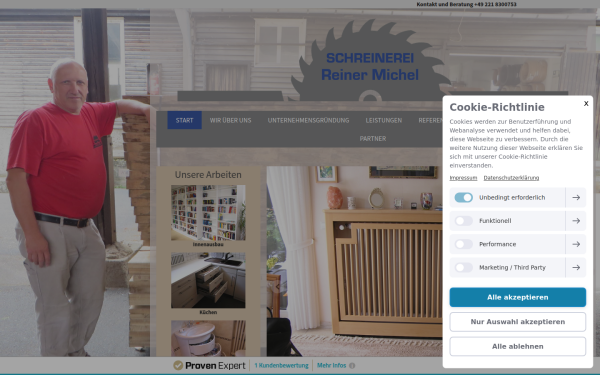The width and height of the screenshot is (600, 375).
Task: Choose Nur Auswahl akzeptieren
Action: [x=517, y=322]
